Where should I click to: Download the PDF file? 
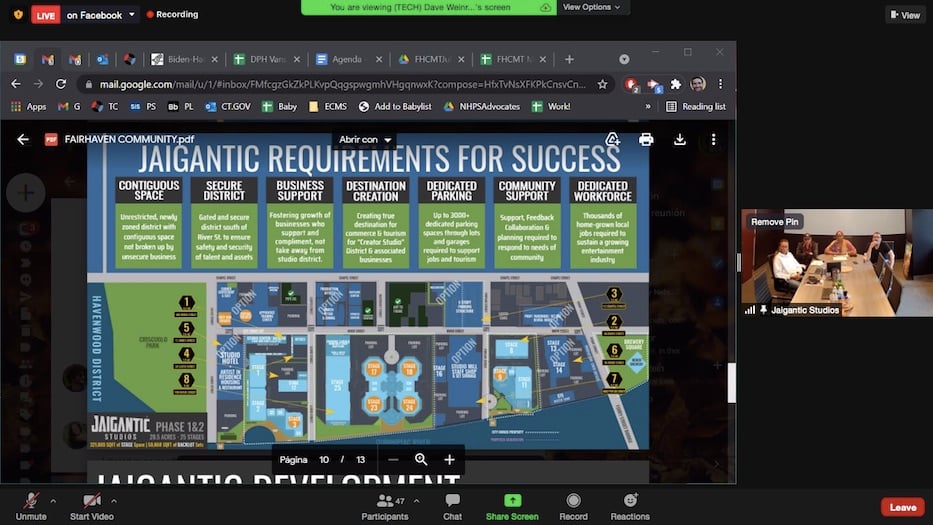680,139
